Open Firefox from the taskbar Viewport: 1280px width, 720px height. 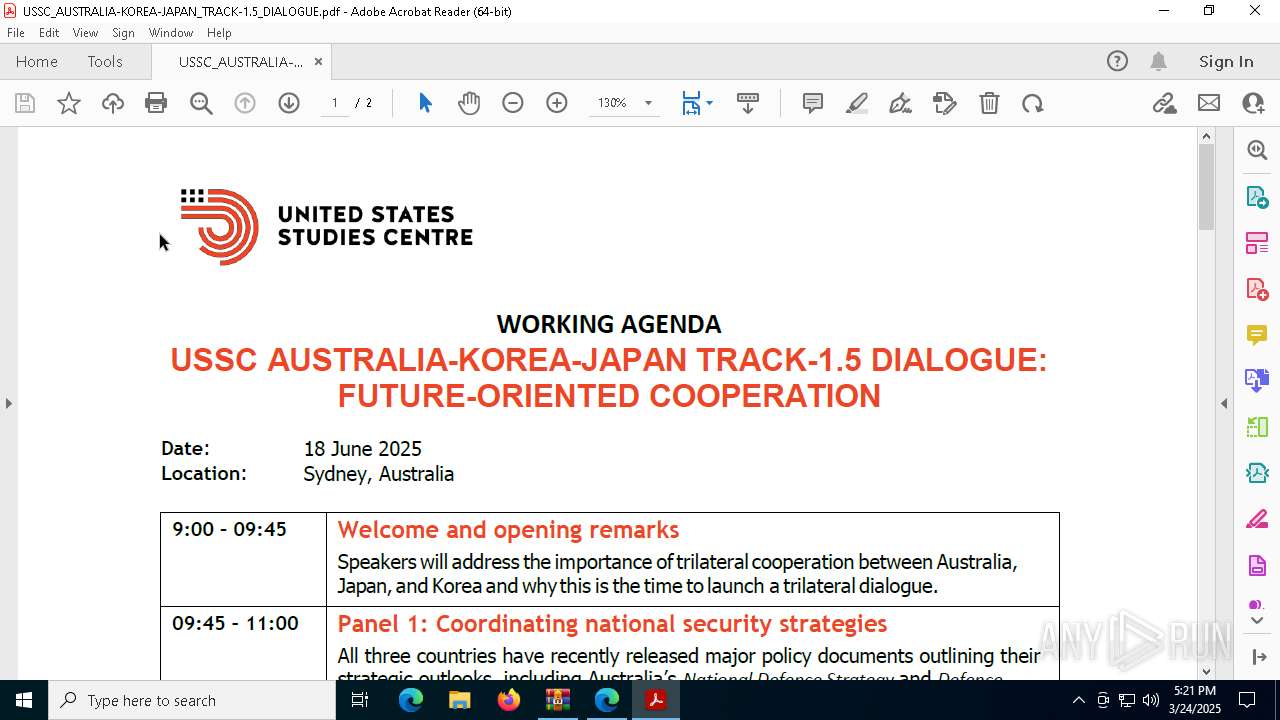point(509,700)
